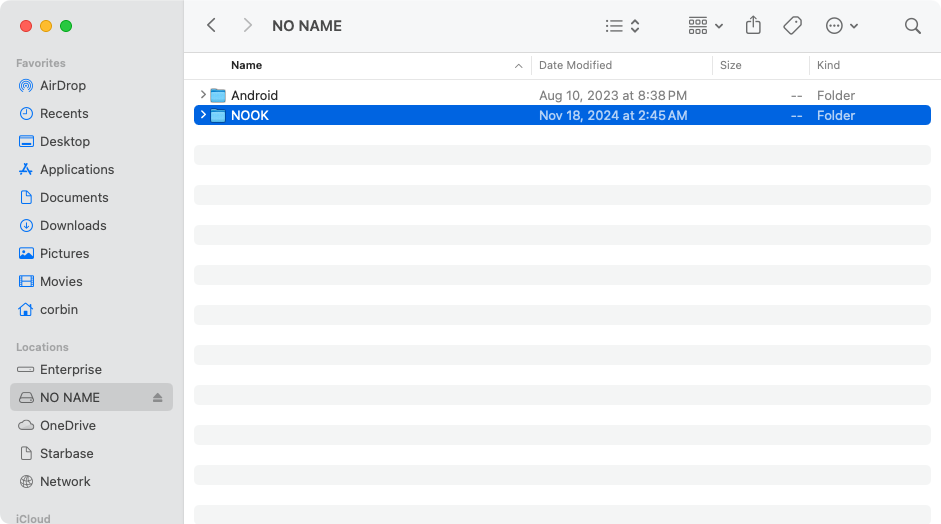This screenshot has height=524, width=941.
Task: Click the Android folder icon
Action: 218,95
